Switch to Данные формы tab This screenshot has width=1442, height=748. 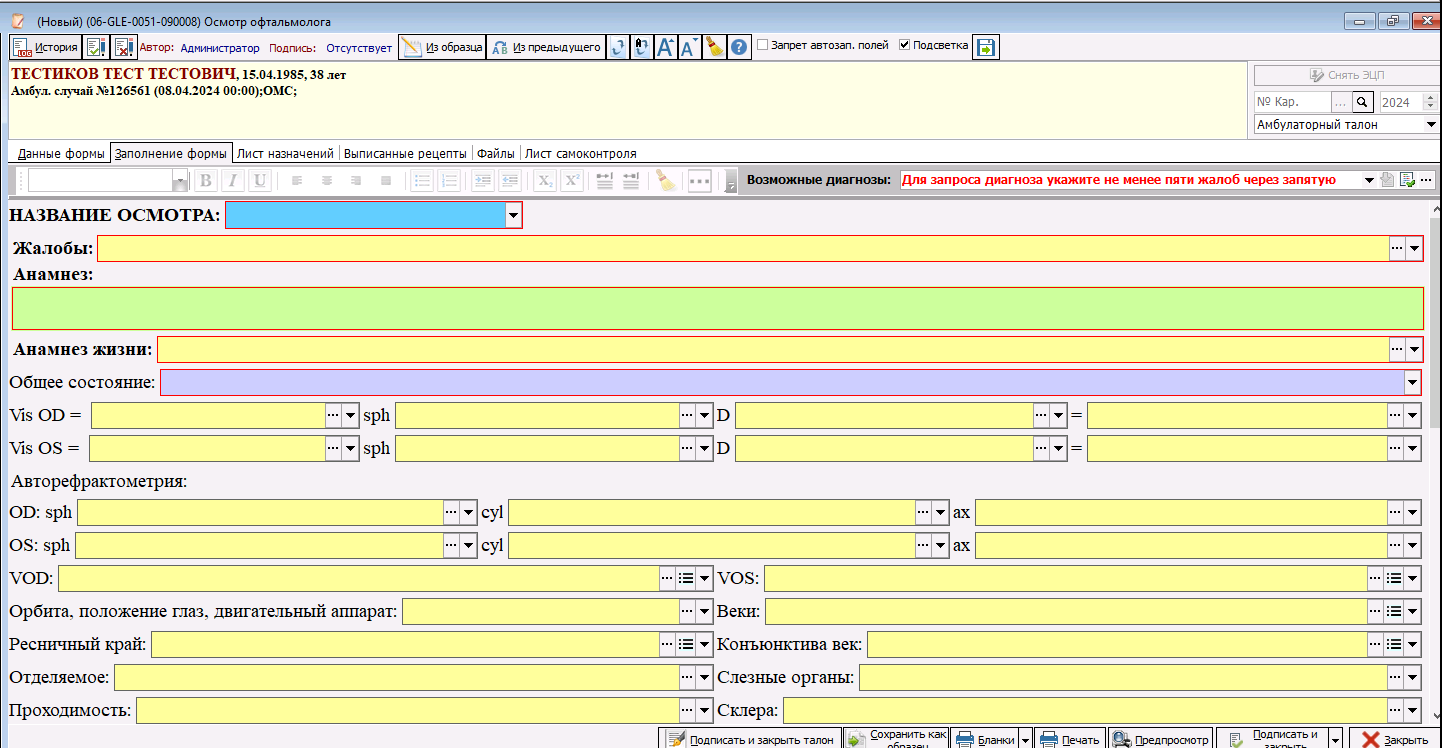coord(61,154)
